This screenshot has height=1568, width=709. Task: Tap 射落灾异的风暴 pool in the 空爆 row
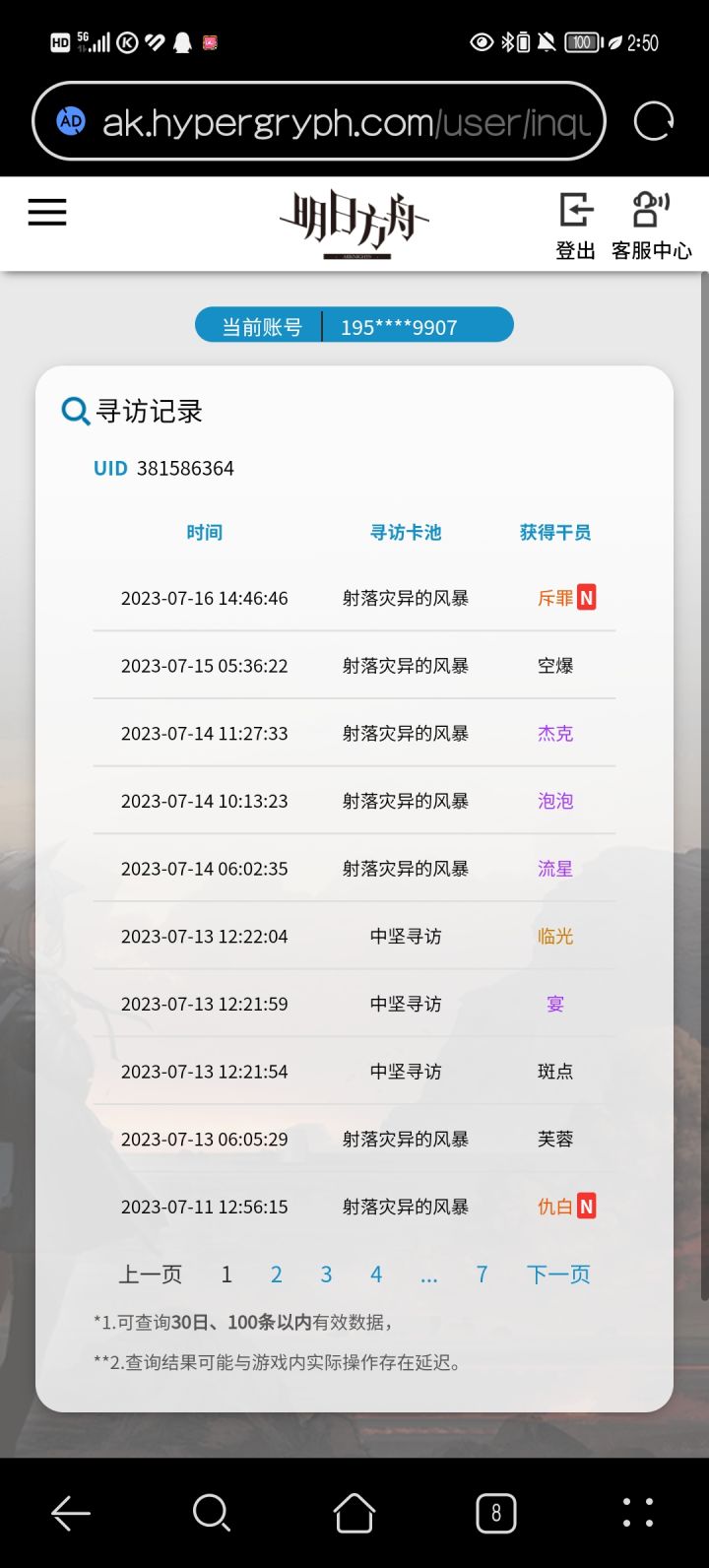[406, 666]
